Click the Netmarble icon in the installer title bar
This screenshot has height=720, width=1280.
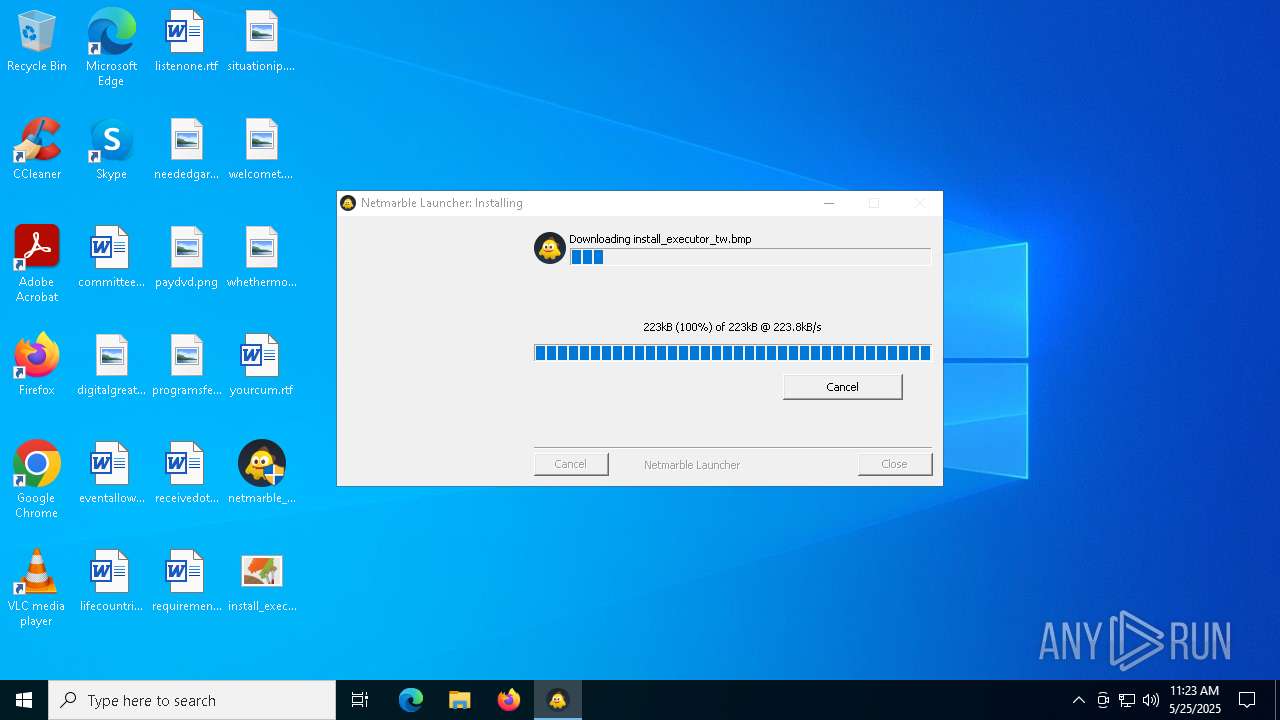[x=348, y=203]
